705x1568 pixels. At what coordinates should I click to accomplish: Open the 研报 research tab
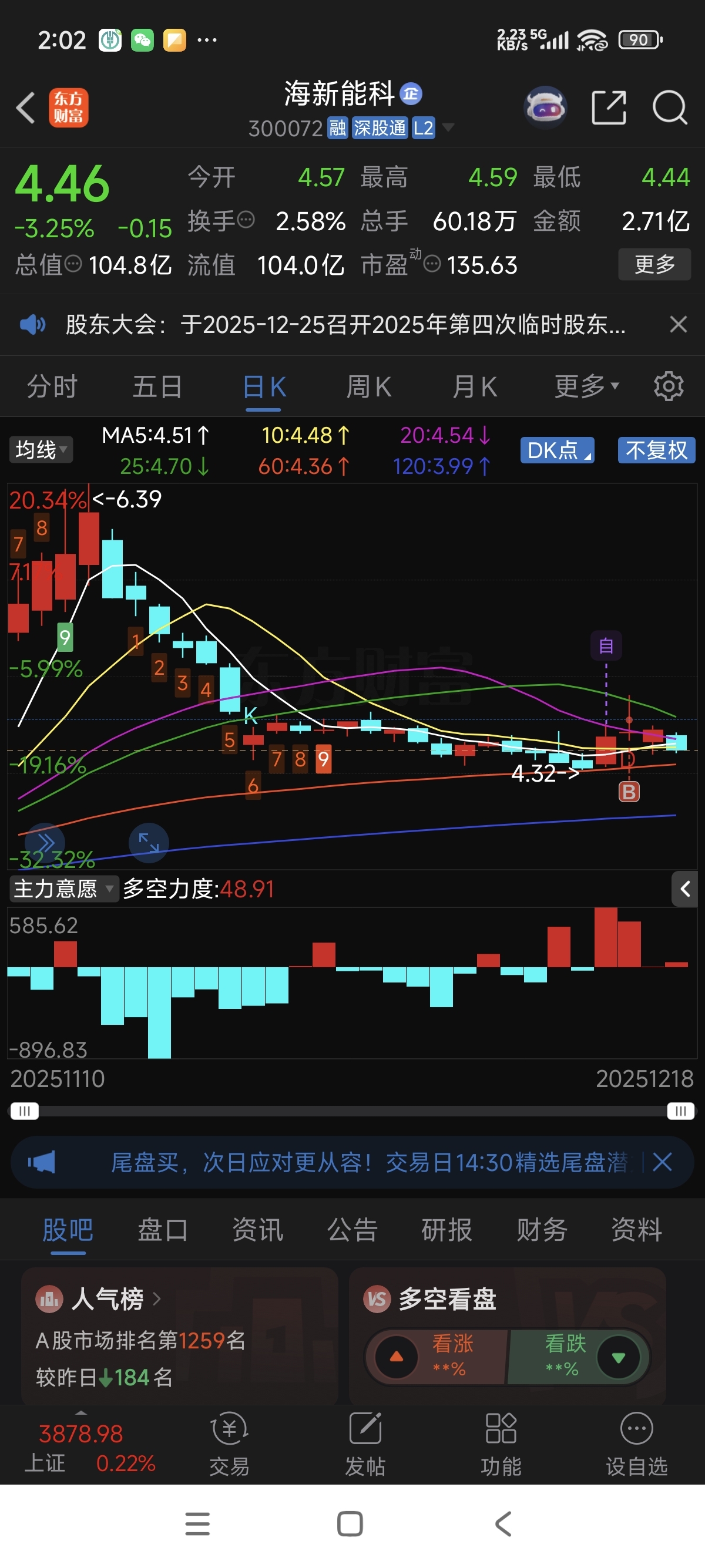pos(447,1230)
